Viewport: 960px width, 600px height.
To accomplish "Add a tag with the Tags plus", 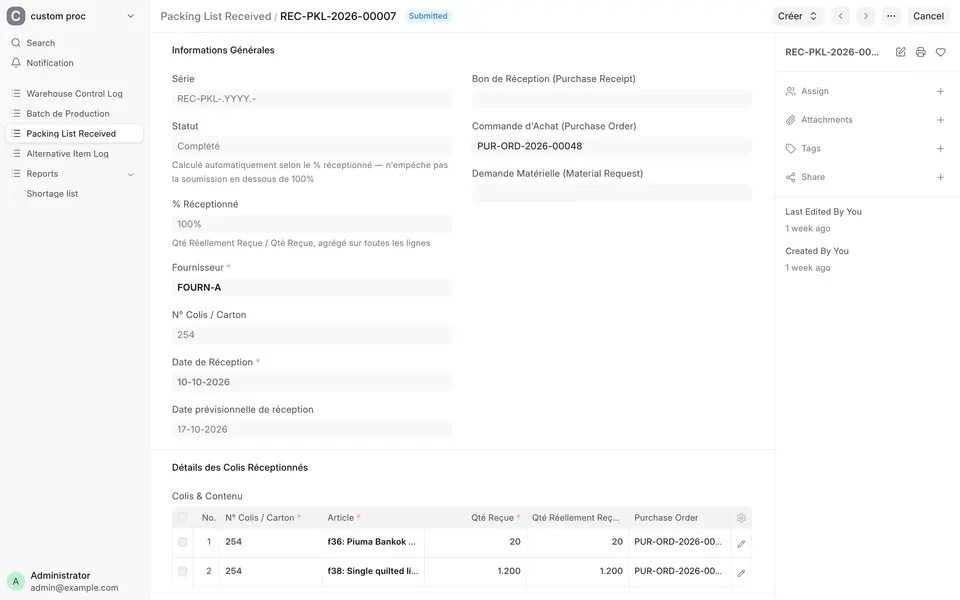I will click(x=940, y=148).
